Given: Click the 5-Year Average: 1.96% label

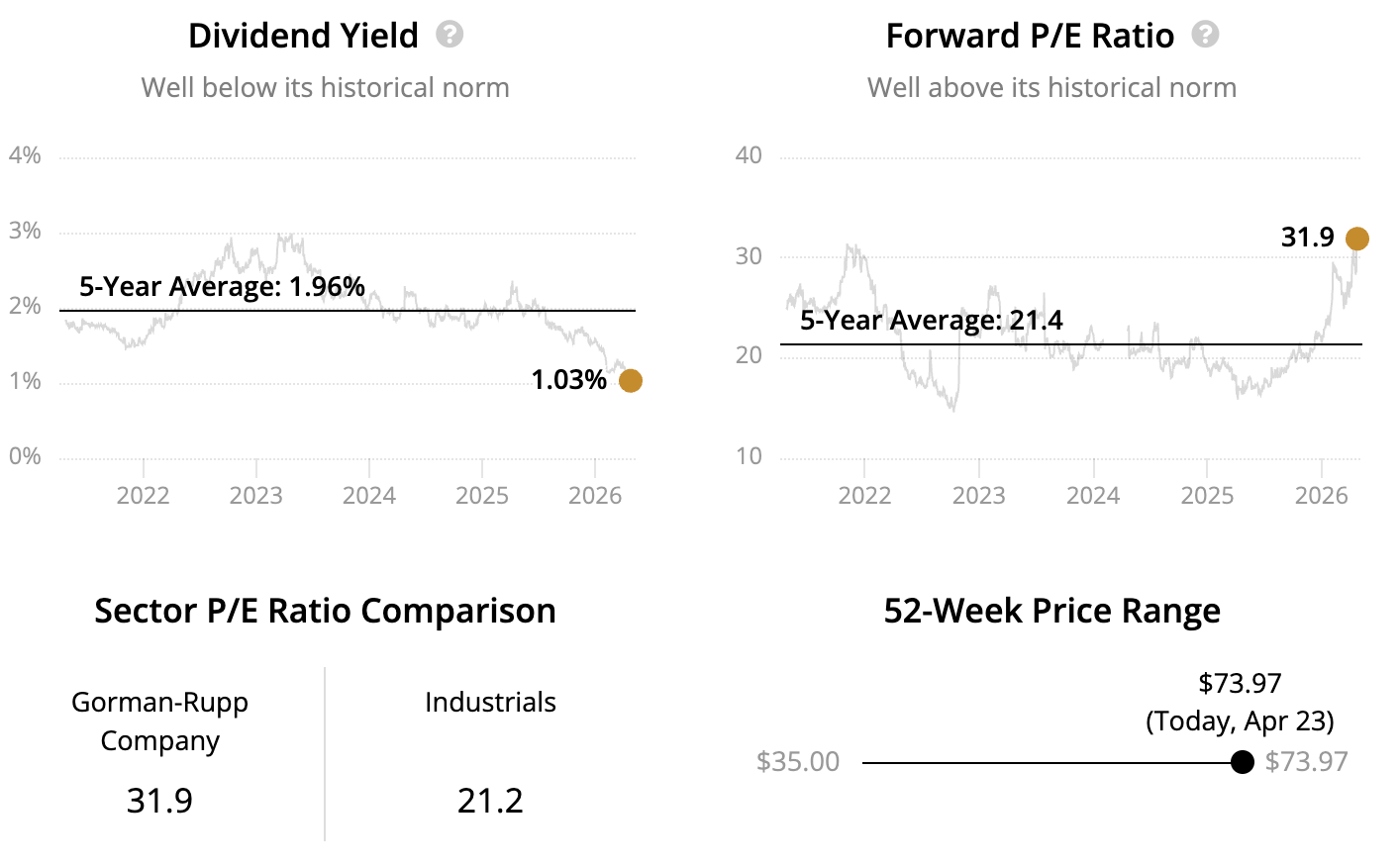Looking at the screenshot, I should (x=222, y=287).
